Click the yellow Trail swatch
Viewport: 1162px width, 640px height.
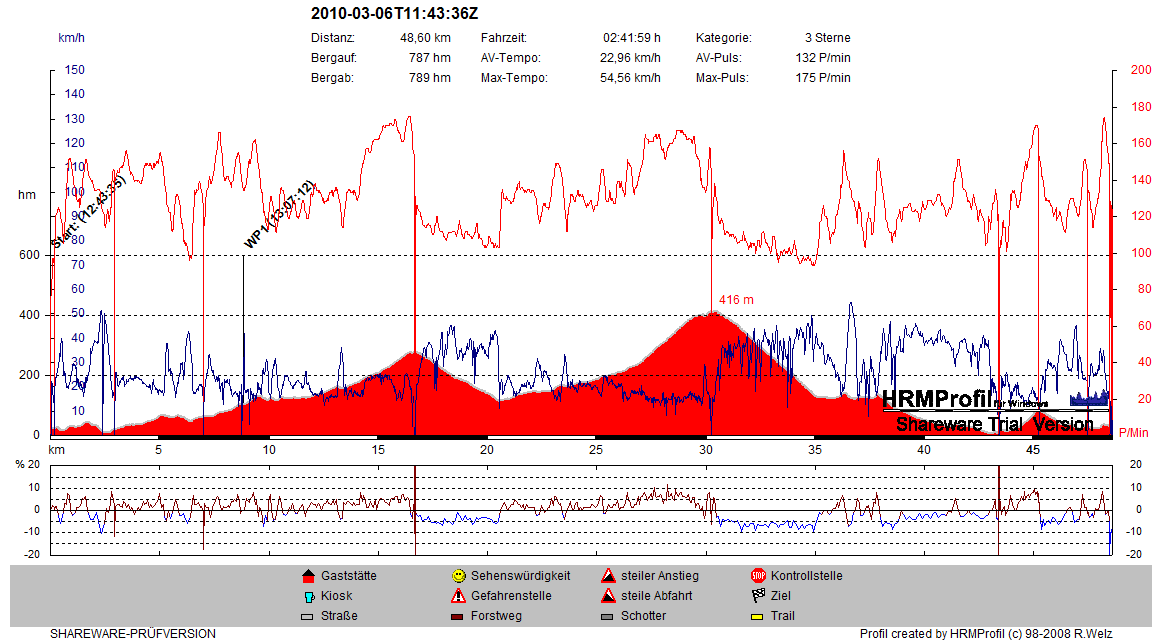click(x=758, y=616)
